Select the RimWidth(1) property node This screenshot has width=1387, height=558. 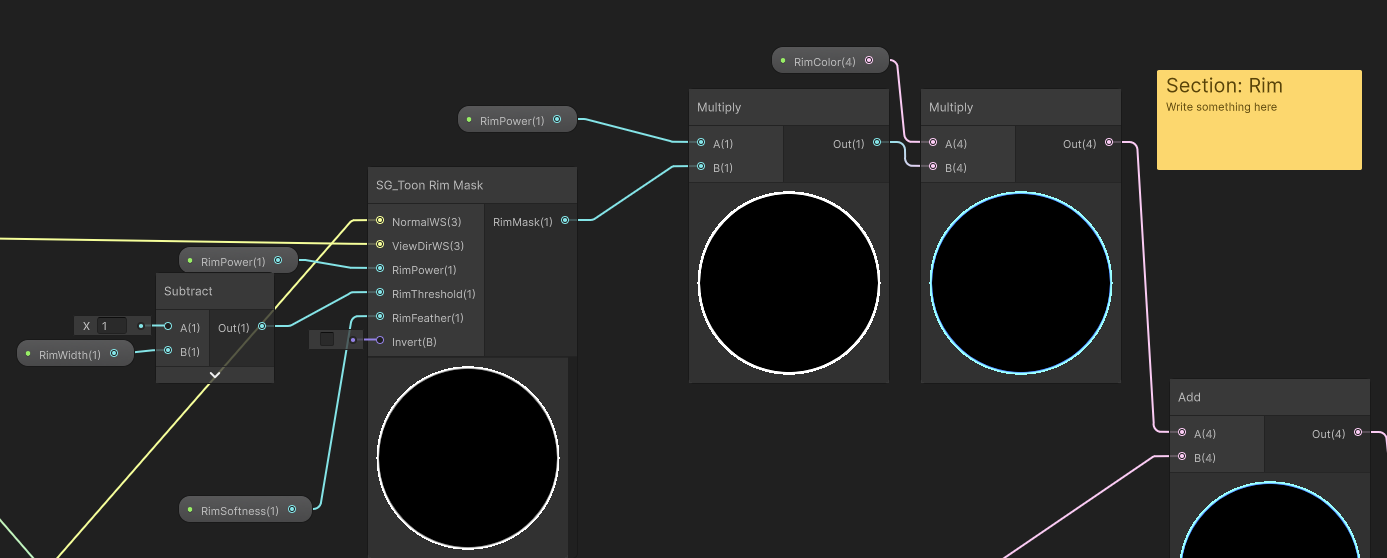(x=75, y=353)
